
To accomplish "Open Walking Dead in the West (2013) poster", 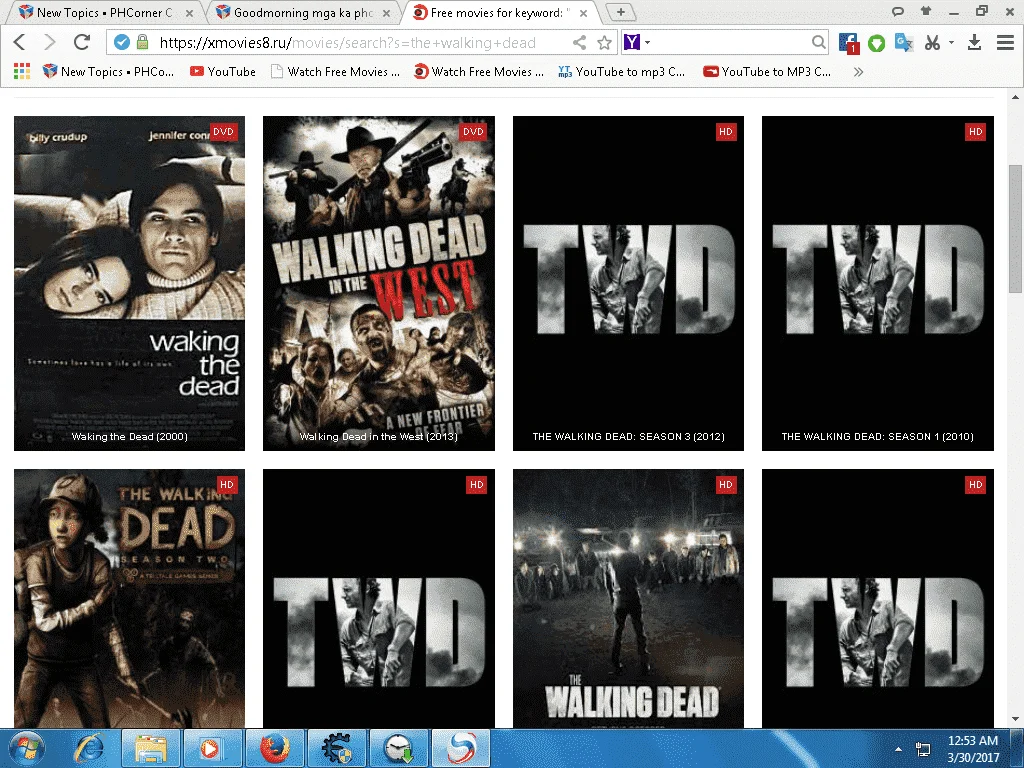I will [x=379, y=283].
